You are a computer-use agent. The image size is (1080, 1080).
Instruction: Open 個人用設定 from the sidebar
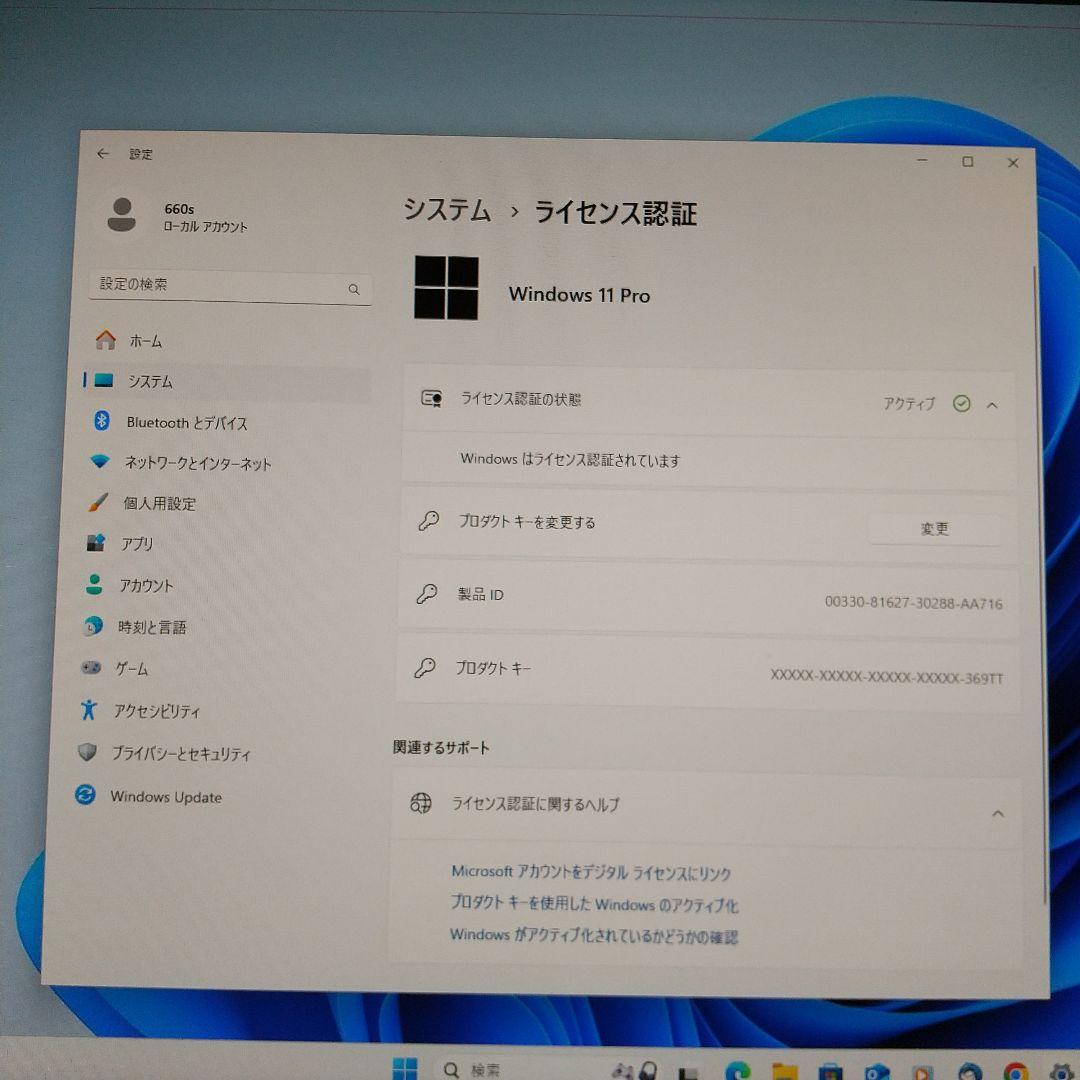[160, 505]
